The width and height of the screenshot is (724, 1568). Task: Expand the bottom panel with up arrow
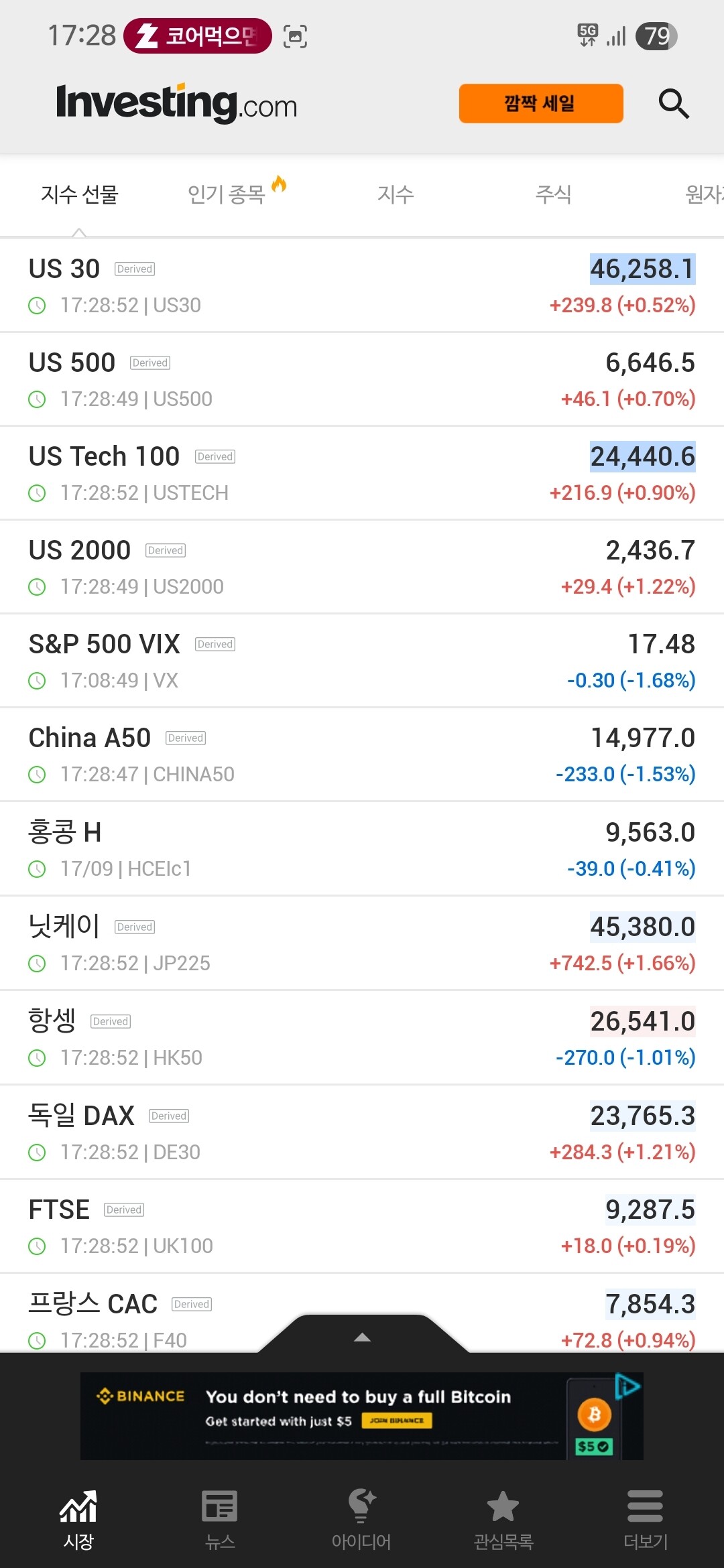pos(362,1337)
